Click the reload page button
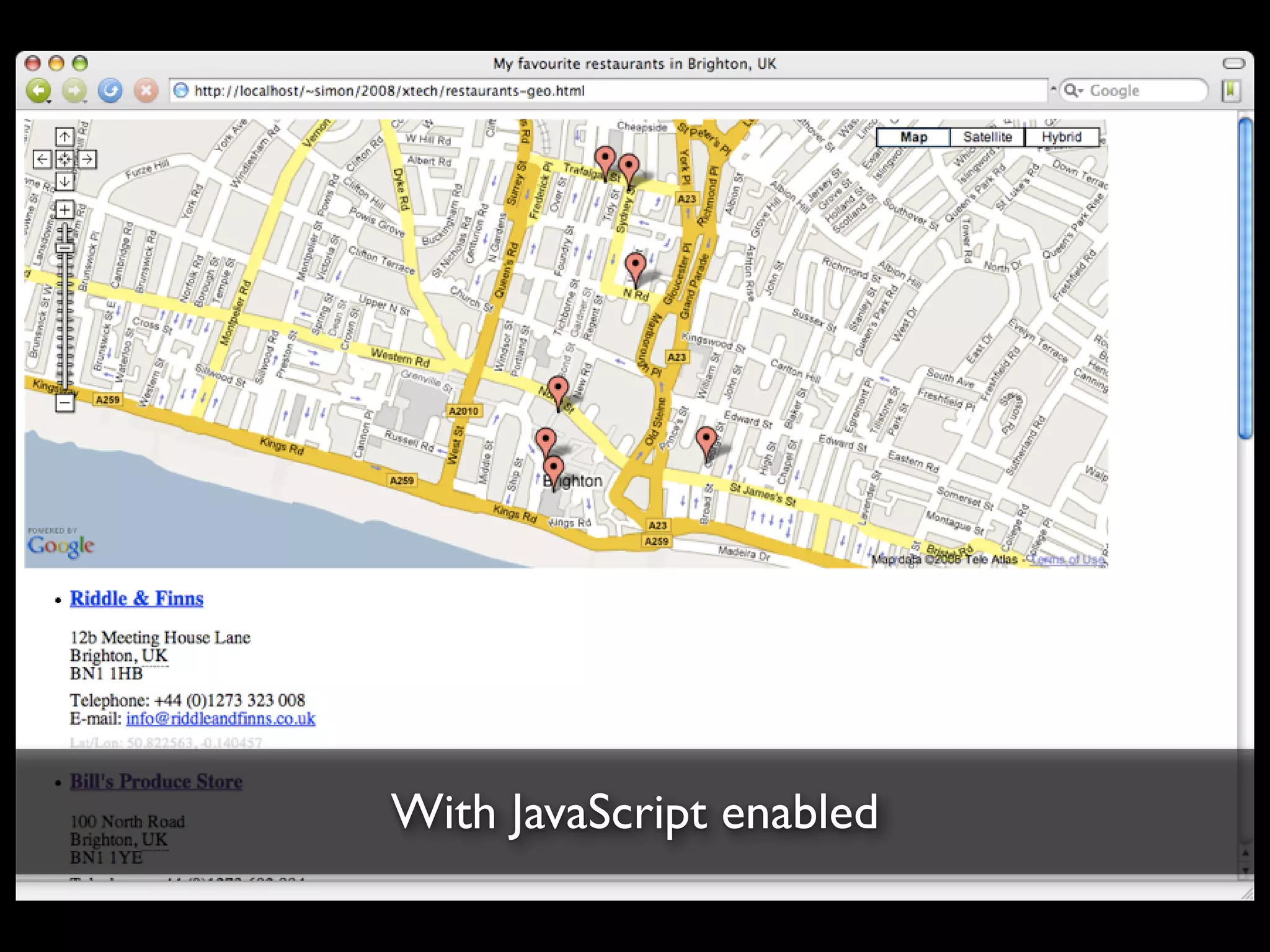 110,91
